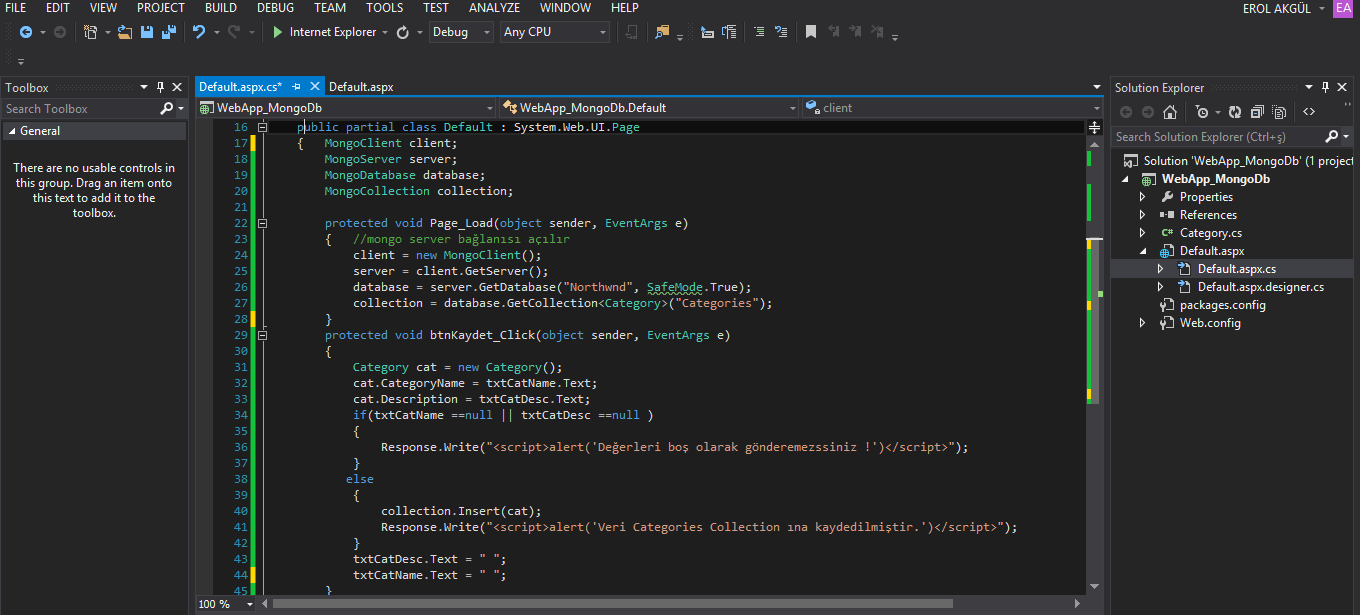The width and height of the screenshot is (1360, 615).
Task: Click the Open File toolbar icon
Action: point(125,32)
